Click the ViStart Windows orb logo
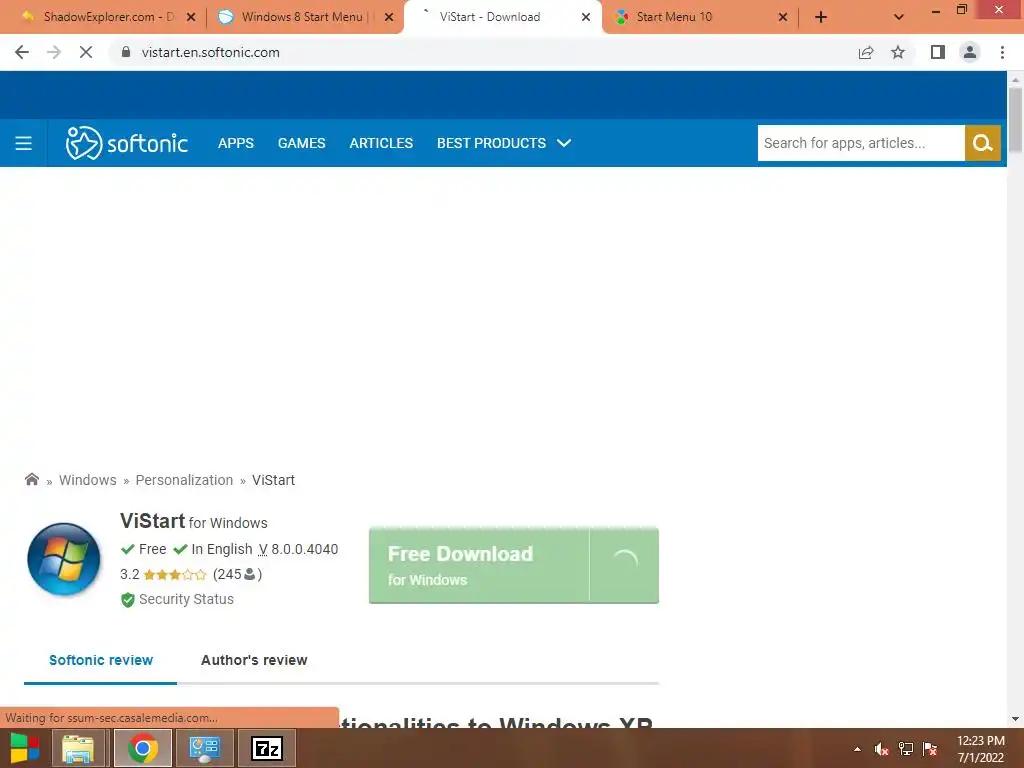Image resolution: width=1024 pixels, height=768 pixels. pos(64,559)
